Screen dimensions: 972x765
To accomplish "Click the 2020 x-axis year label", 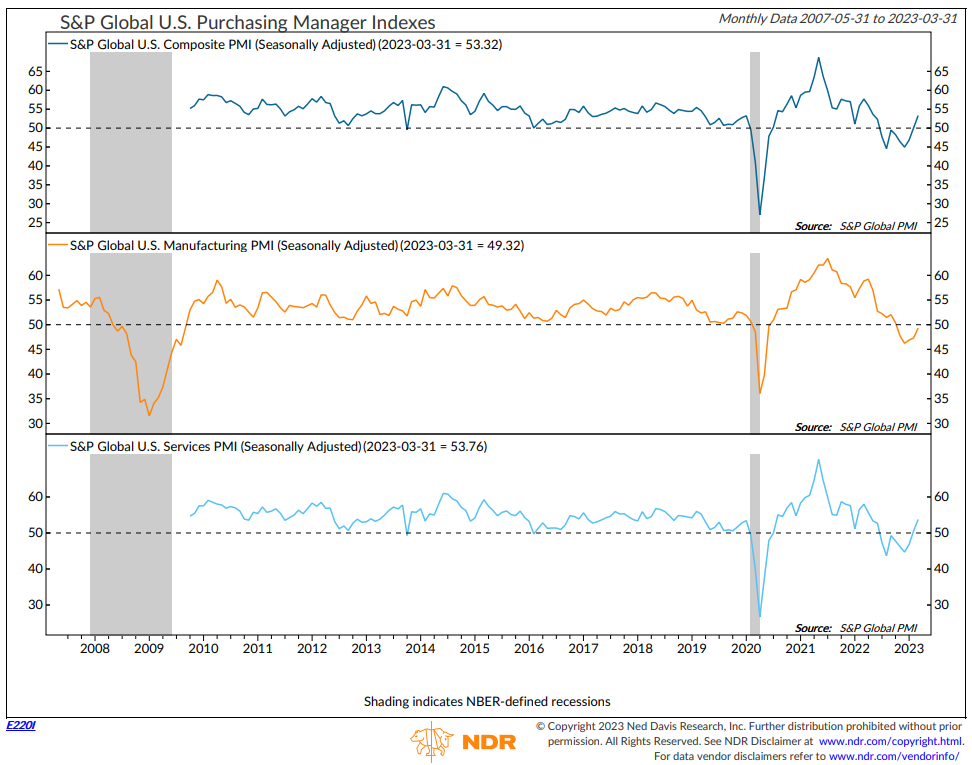I will [x=746, y=648].
